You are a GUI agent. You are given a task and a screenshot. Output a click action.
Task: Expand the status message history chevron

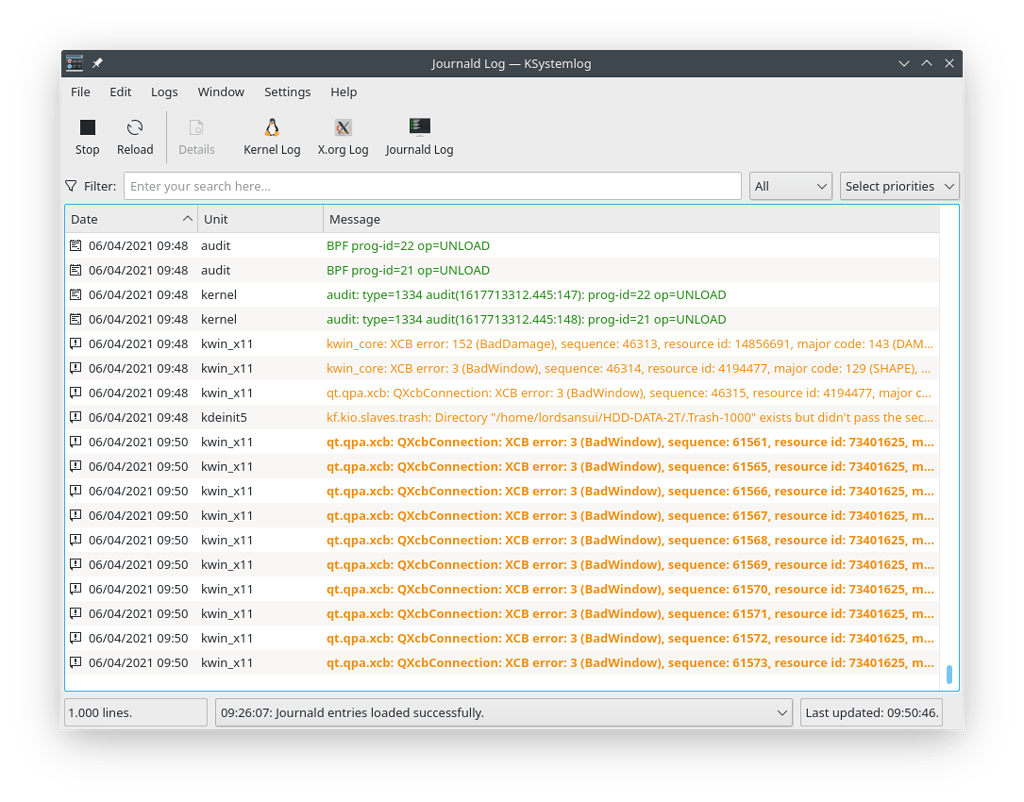click(x=783, y=712)
